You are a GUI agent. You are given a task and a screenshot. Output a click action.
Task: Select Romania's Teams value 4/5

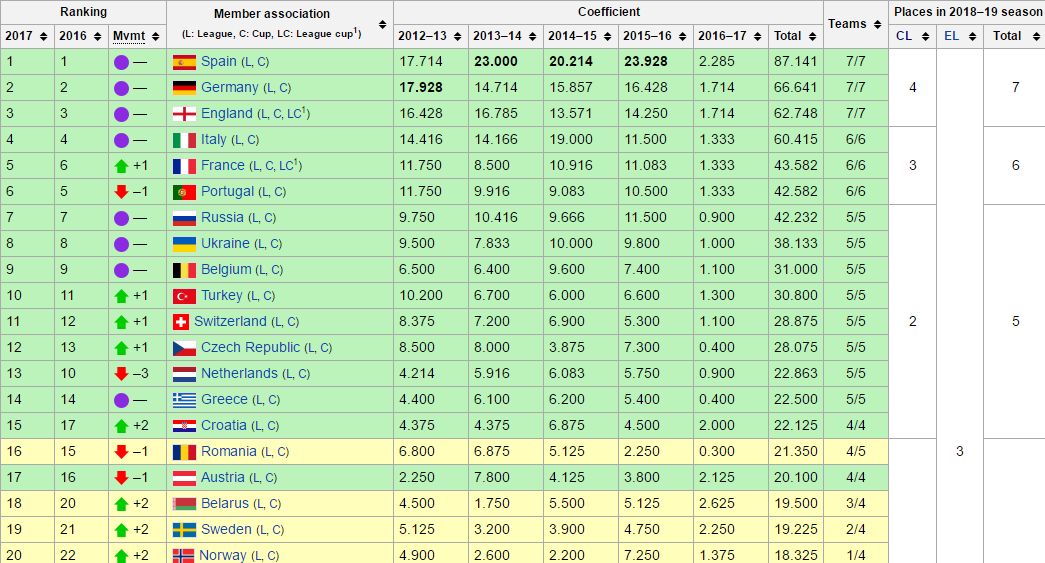[856, 451]
